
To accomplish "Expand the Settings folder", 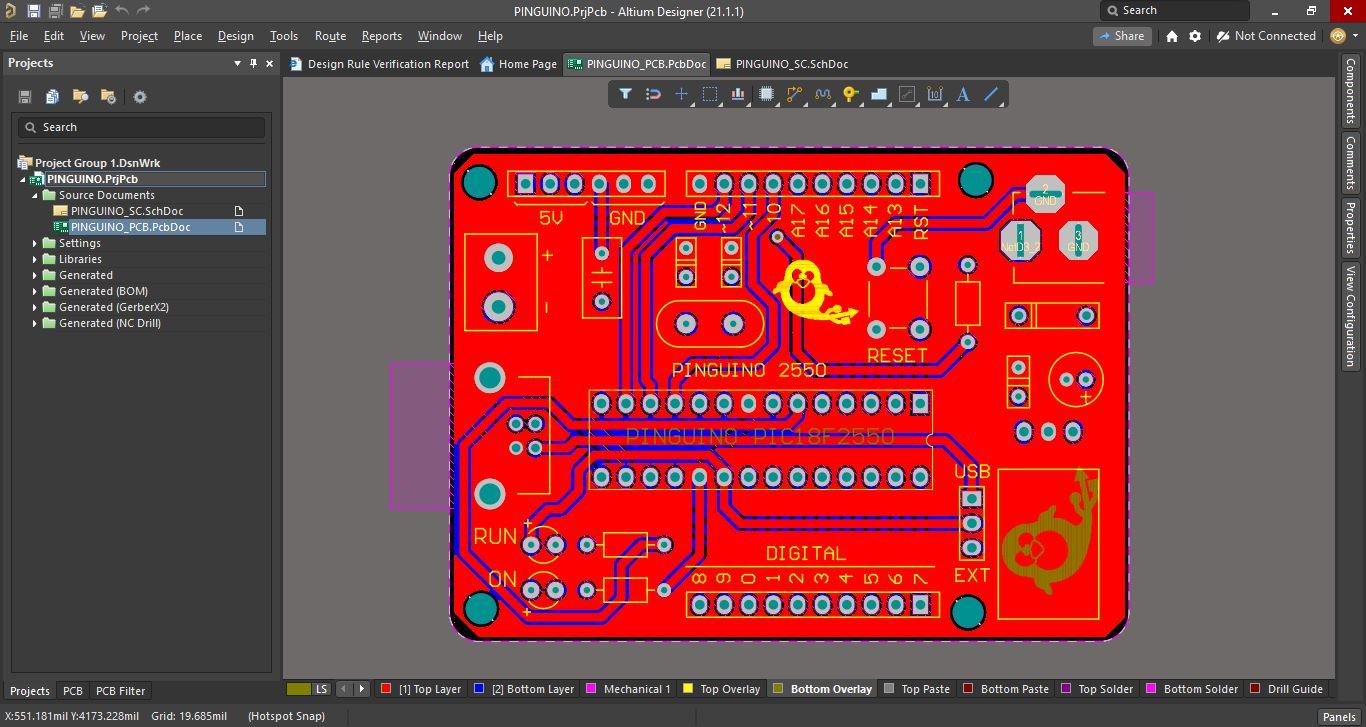I will 35,243.
